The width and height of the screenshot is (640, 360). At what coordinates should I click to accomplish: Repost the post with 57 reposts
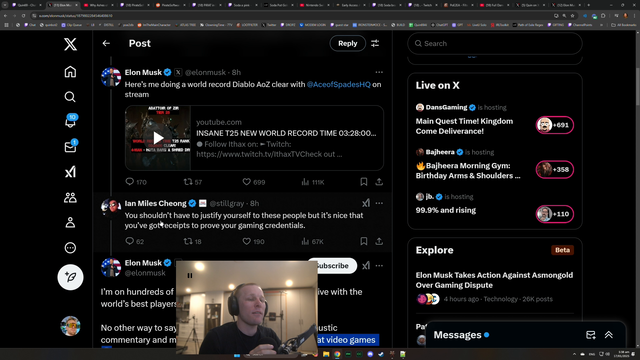pyautogui.click(x=193, y=182)
